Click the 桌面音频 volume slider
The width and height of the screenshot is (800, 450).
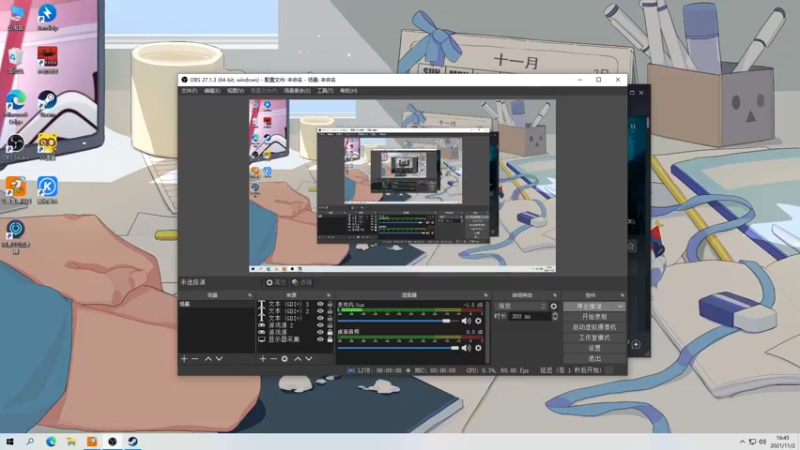398,348
